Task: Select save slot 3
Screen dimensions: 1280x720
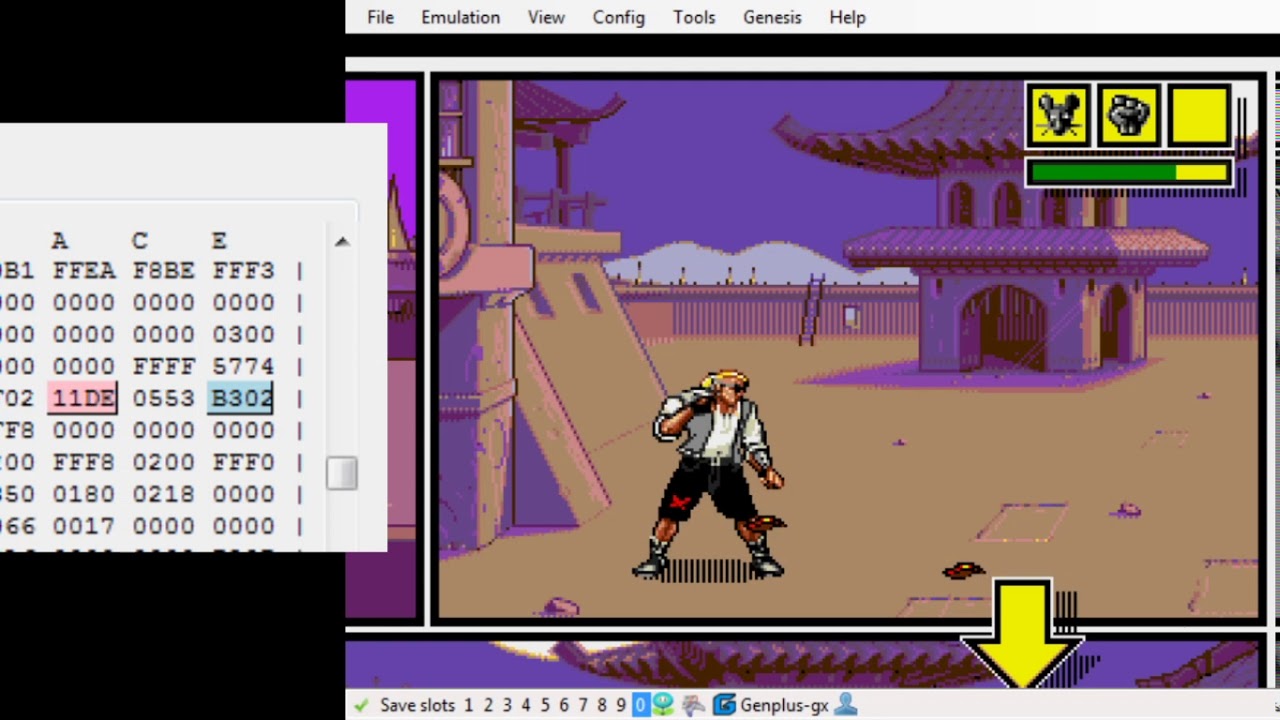Action: tap(506, 705)
